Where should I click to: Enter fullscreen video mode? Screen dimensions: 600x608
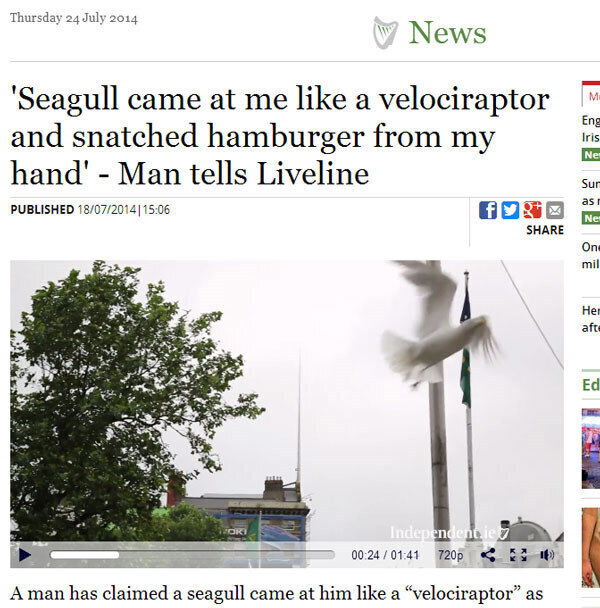518,555
